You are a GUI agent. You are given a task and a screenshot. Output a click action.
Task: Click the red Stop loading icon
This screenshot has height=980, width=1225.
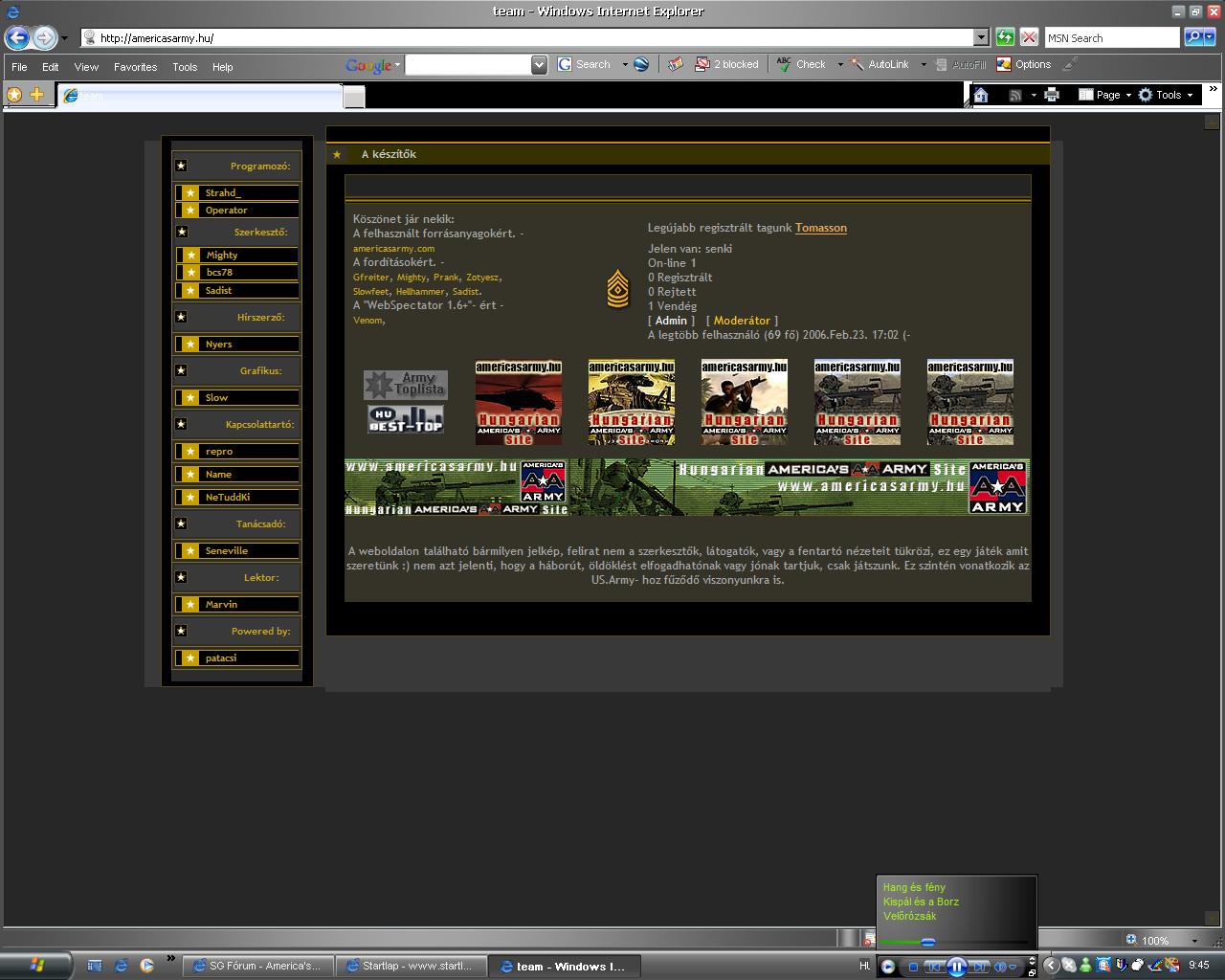1029,37
